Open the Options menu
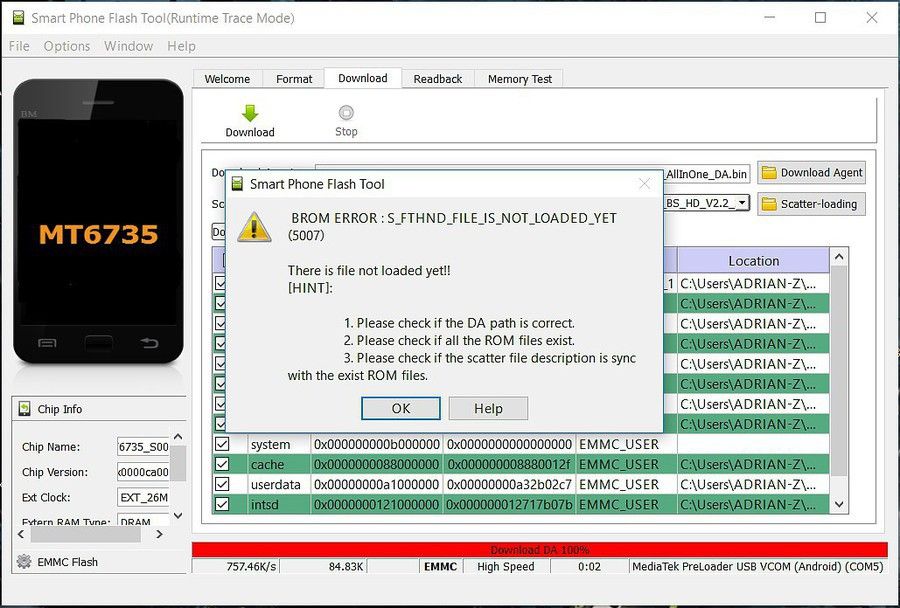Image resolution: width=900 pixels, height=608 pixels. point(67,46)
